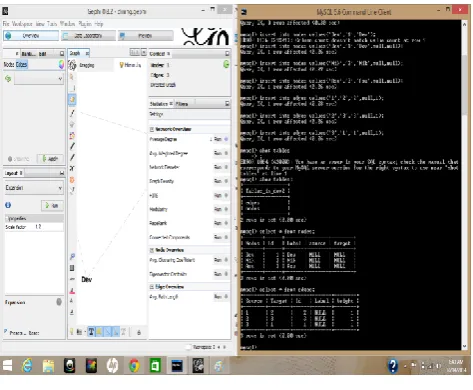Click the MySQL console taskbar icon

pyautogui.click(x=177, y=366)
